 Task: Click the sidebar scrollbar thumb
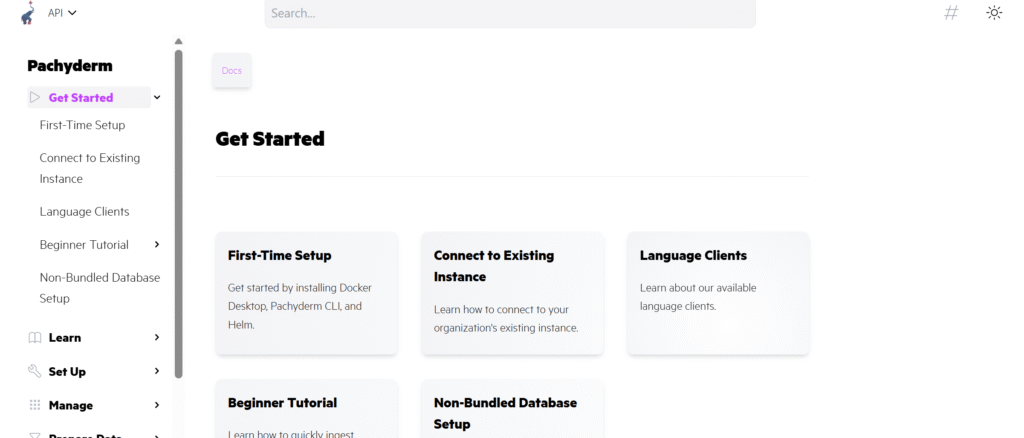point(178,214)
